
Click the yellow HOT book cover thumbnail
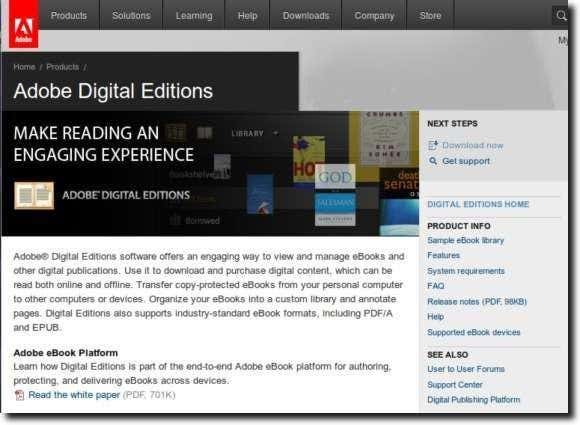pos(308,159)
